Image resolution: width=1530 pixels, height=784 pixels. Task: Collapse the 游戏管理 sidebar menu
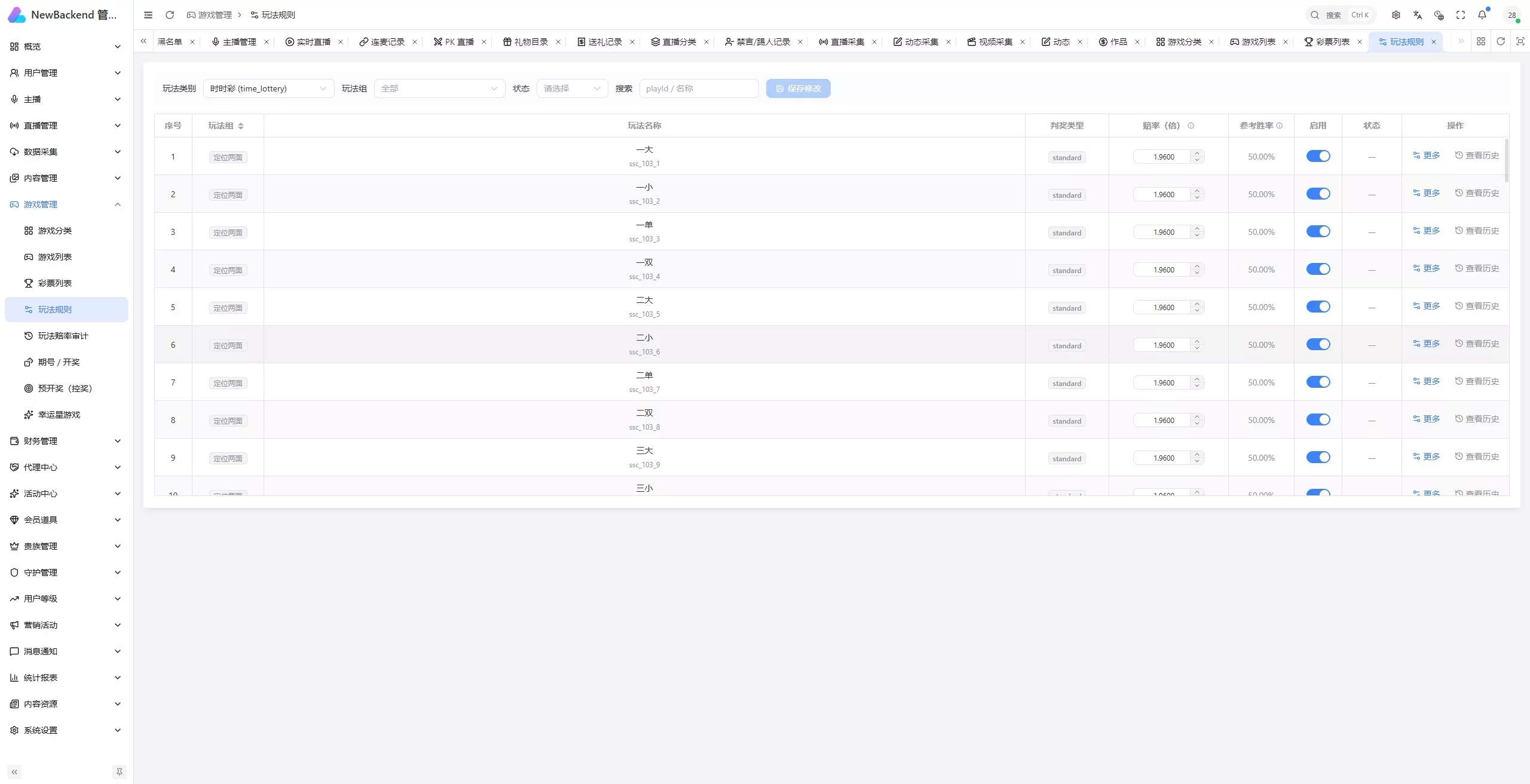(x=66, y=204)
